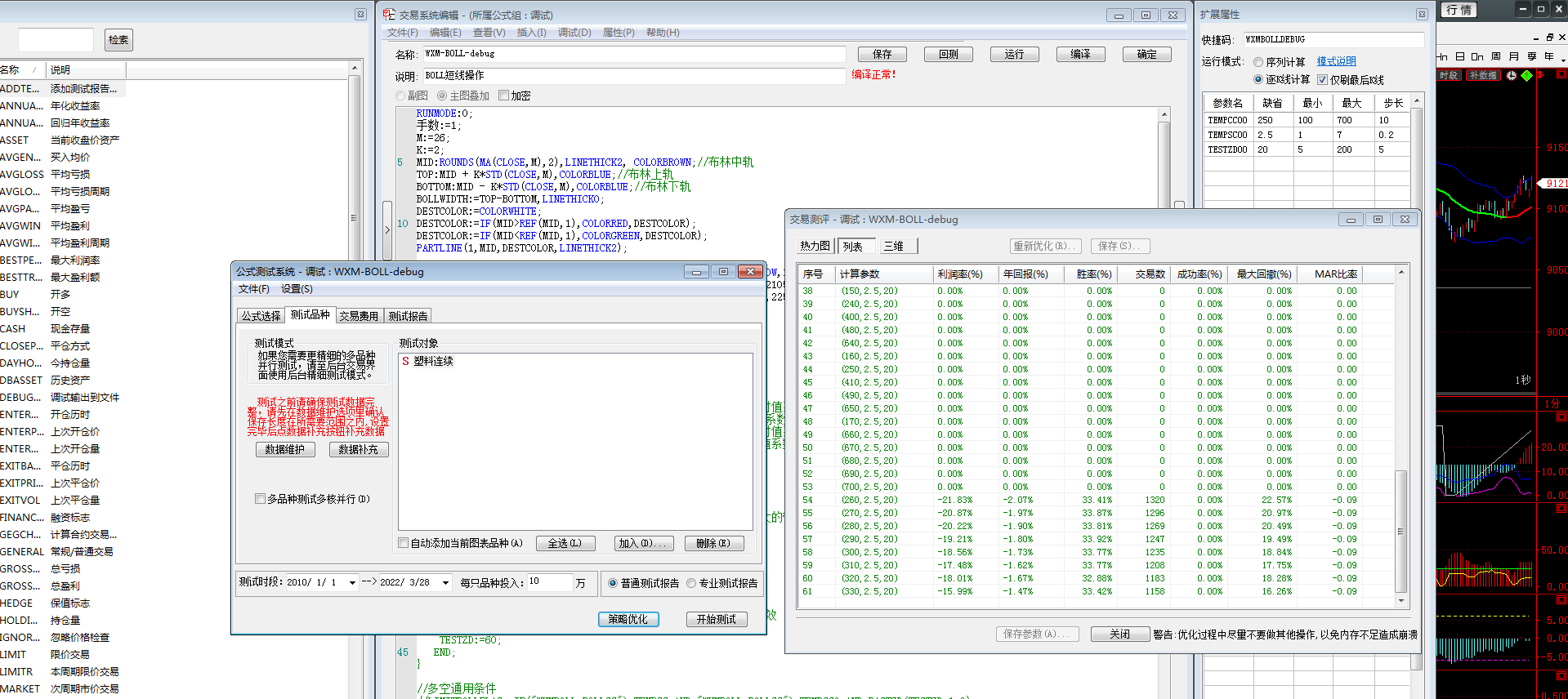Open the 模式说明 link
The width and height of the screenshot is (1568, 699).
tap(1336, 61)
